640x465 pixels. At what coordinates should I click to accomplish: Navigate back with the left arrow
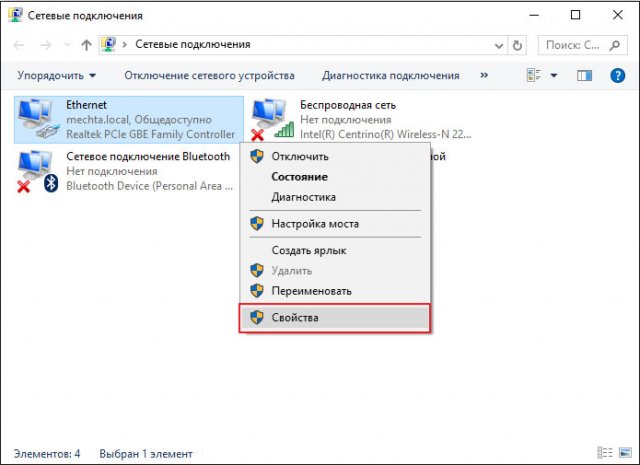pos(18,45)
